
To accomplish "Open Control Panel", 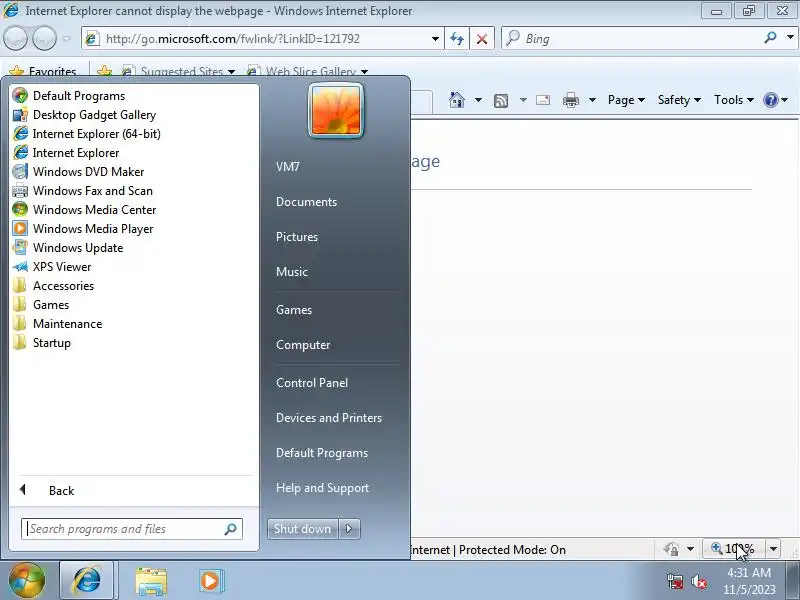I will click(312, 383).
